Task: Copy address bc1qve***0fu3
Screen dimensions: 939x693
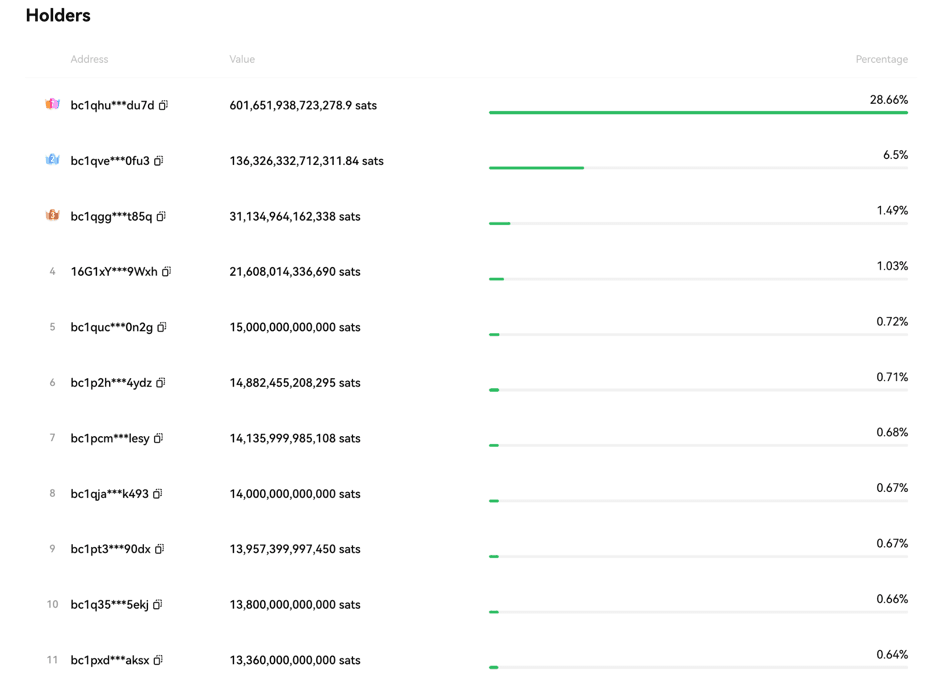Action: point(158,161)
